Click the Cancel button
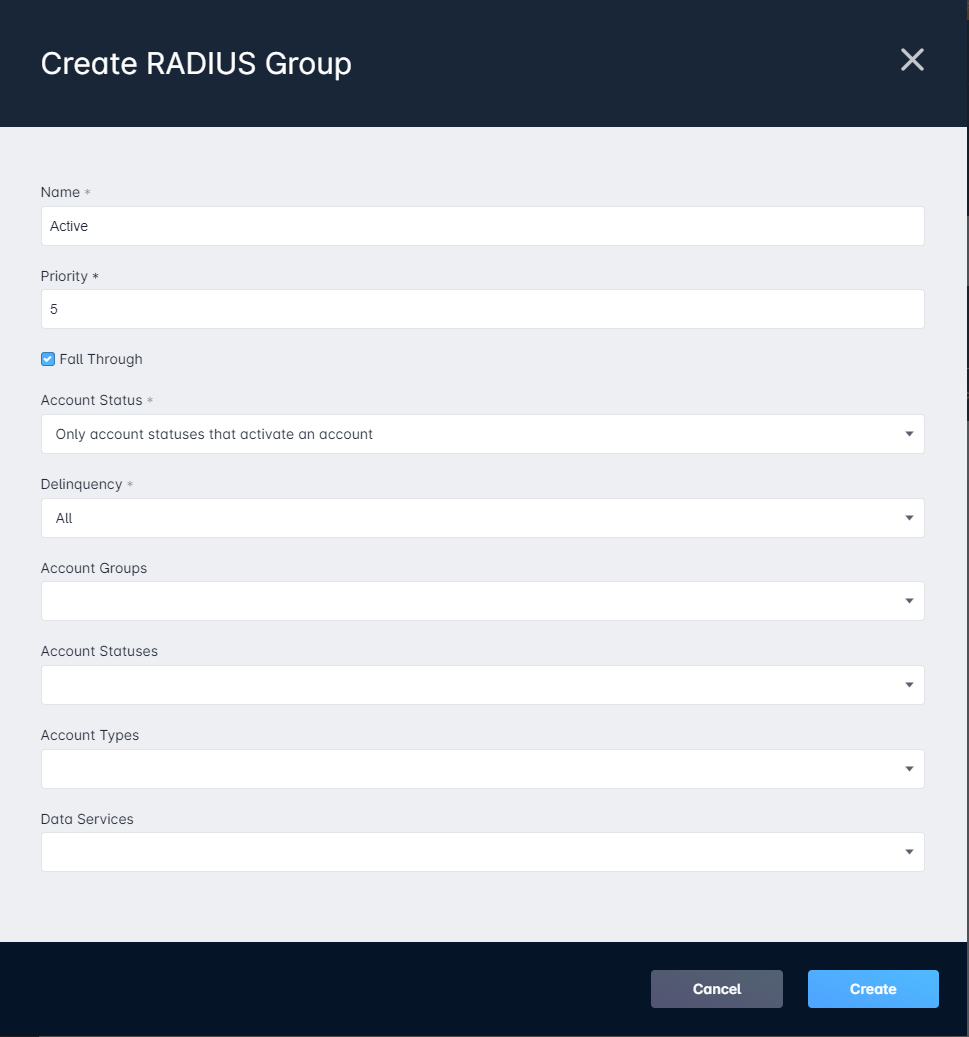This screenshot has height=1037, width=969. [x=716, y=989]
